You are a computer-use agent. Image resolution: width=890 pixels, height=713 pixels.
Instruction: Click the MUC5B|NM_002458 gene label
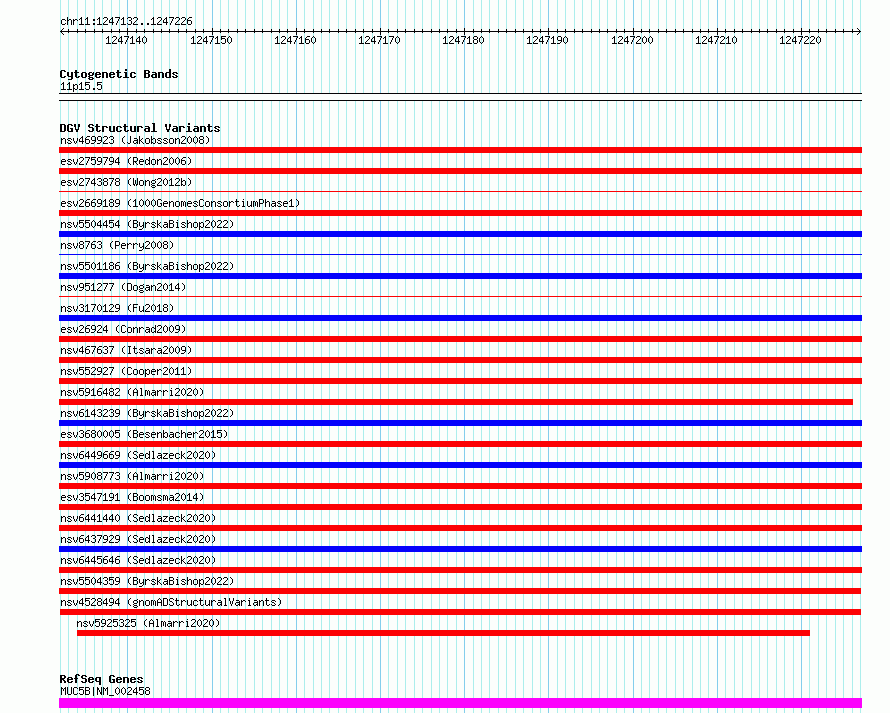click(x=105, y=691)
